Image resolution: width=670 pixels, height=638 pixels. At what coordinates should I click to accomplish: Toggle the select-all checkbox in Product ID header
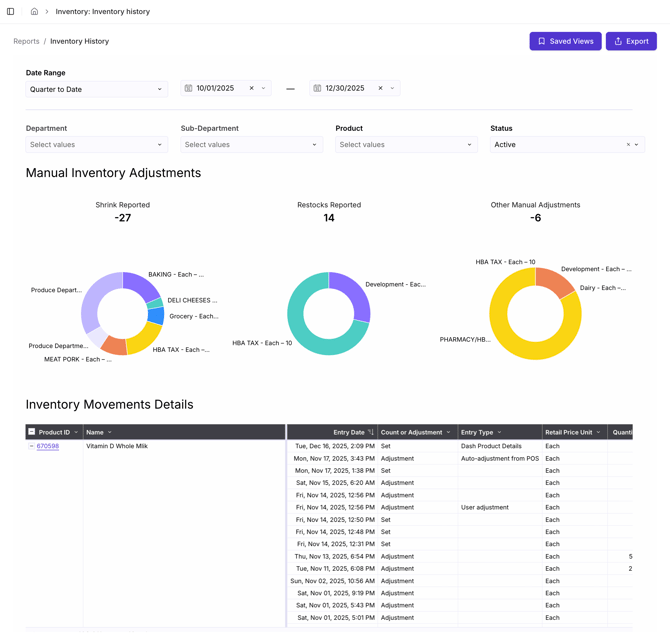32,433
